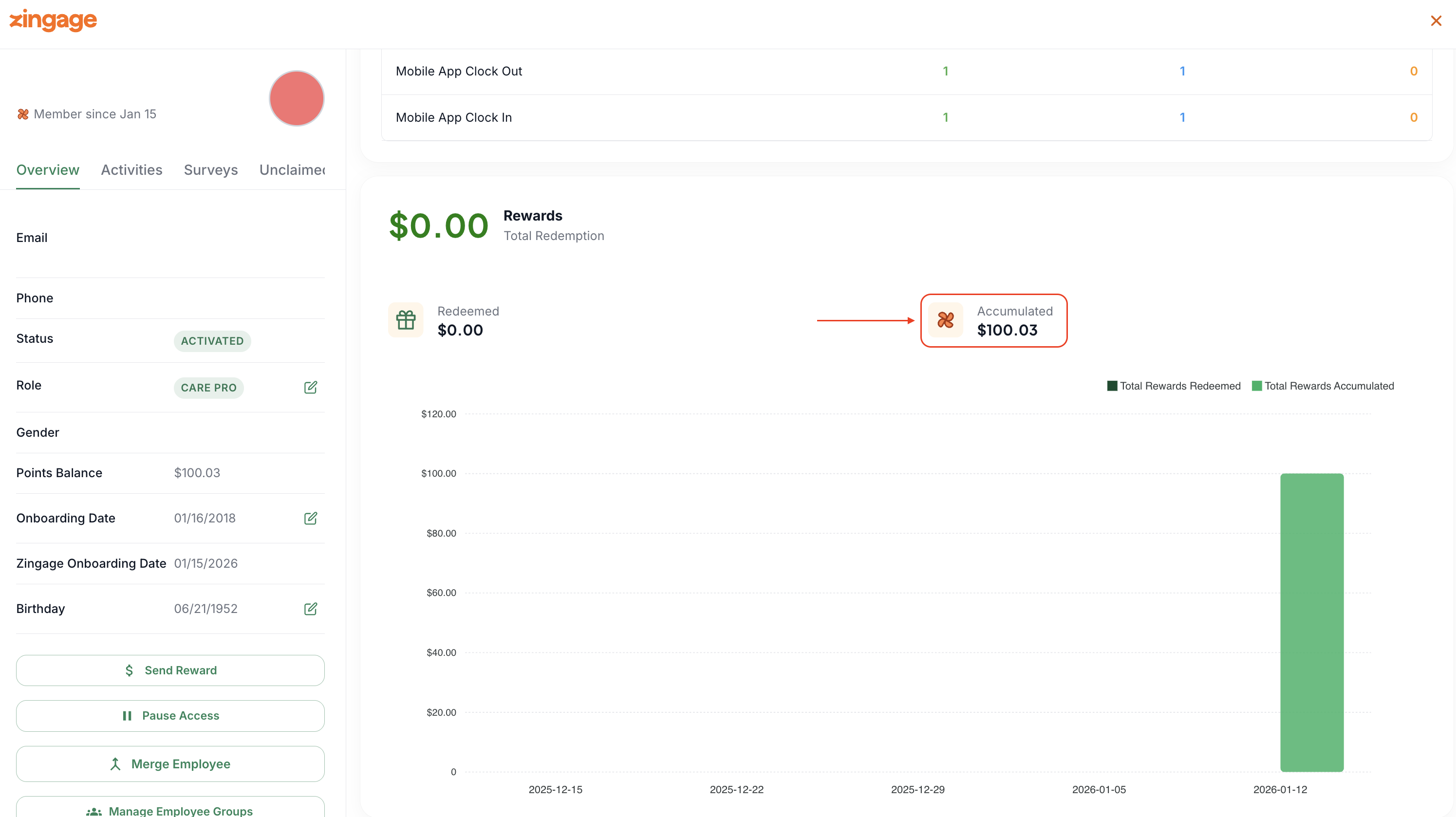Click the $120.00 y-axis label
This screenshot has width=1456, height=817.
click(439, 413)
